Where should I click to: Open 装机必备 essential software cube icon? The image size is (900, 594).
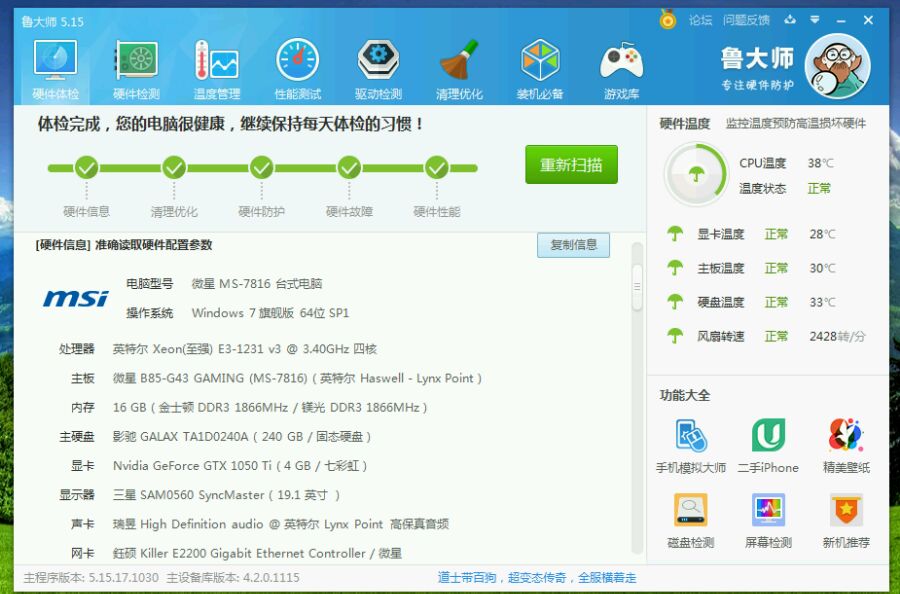pyautogui.click(x=540, y=69)
